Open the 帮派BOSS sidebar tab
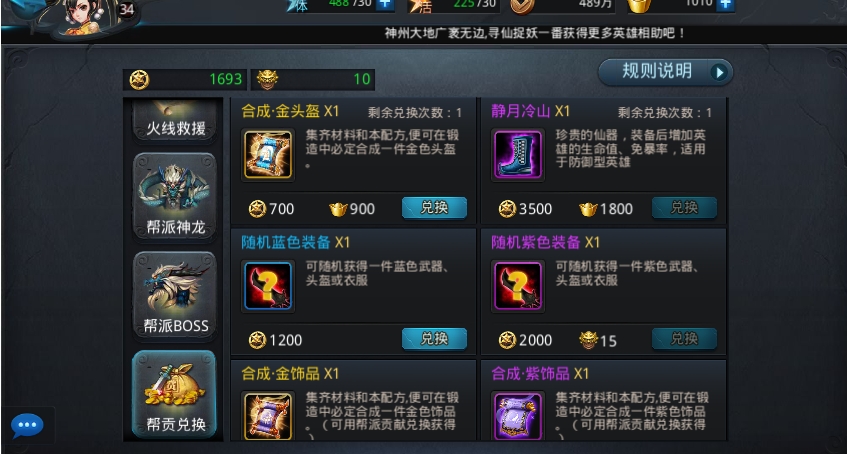The image size is (847, 454). coord(175,295)
